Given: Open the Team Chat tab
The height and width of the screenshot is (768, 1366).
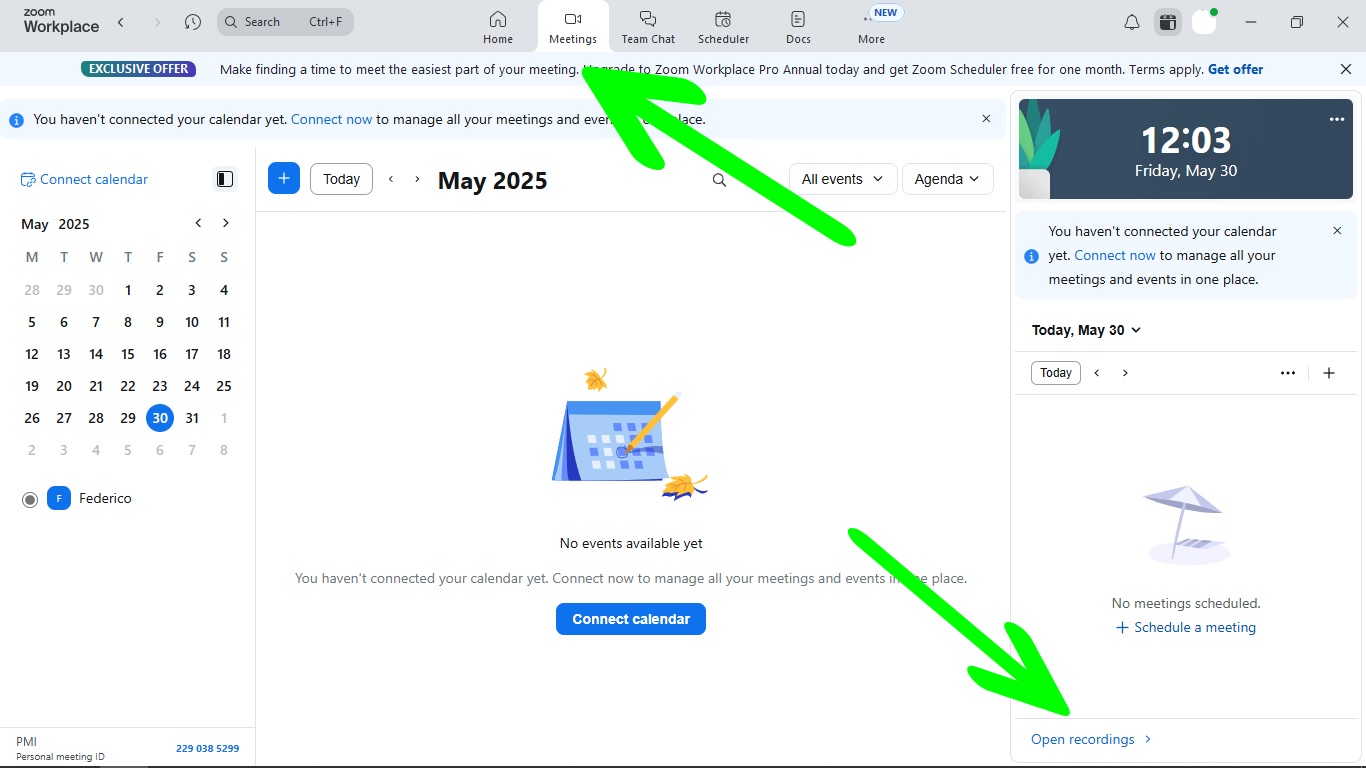Looking at the screenshot, I should point(648,27).
